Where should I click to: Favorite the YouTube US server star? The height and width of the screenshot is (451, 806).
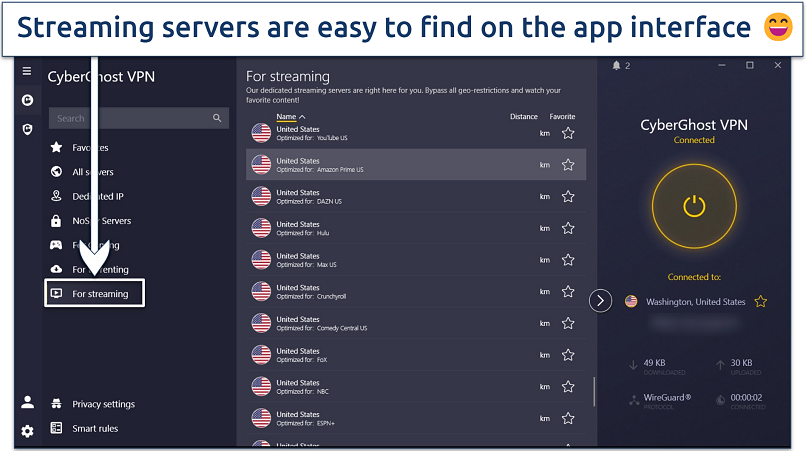568,133
